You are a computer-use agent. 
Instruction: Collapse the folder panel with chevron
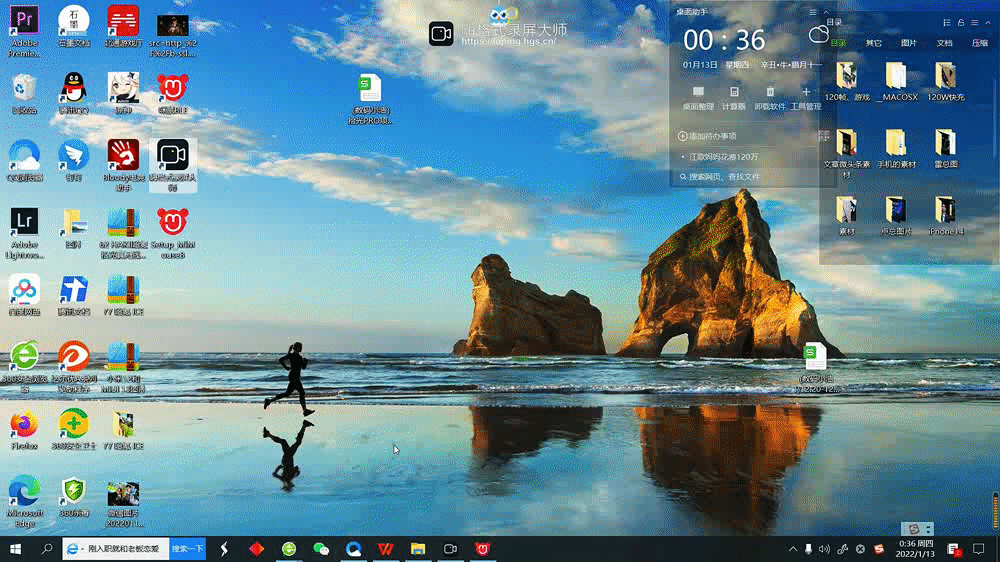[x=989, y=22]
